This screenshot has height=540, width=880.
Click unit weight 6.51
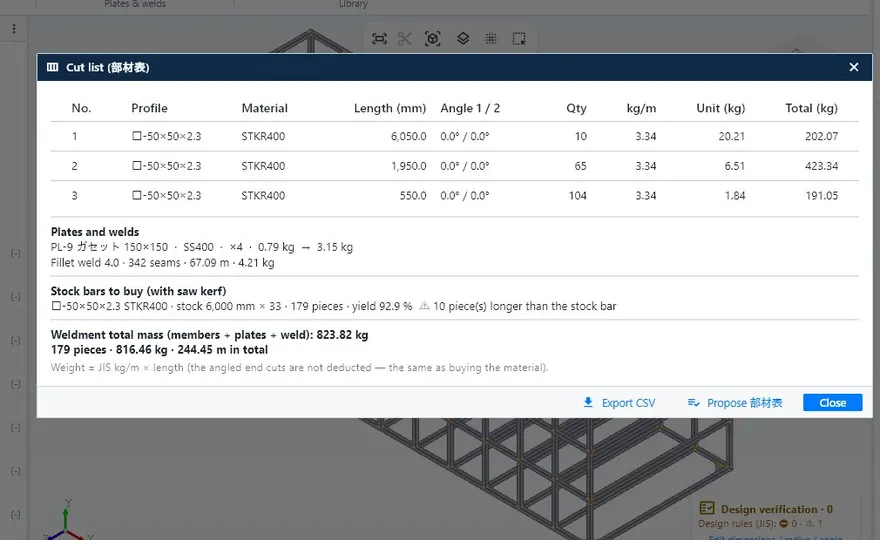pyautogui.click(x=735, y=166)
